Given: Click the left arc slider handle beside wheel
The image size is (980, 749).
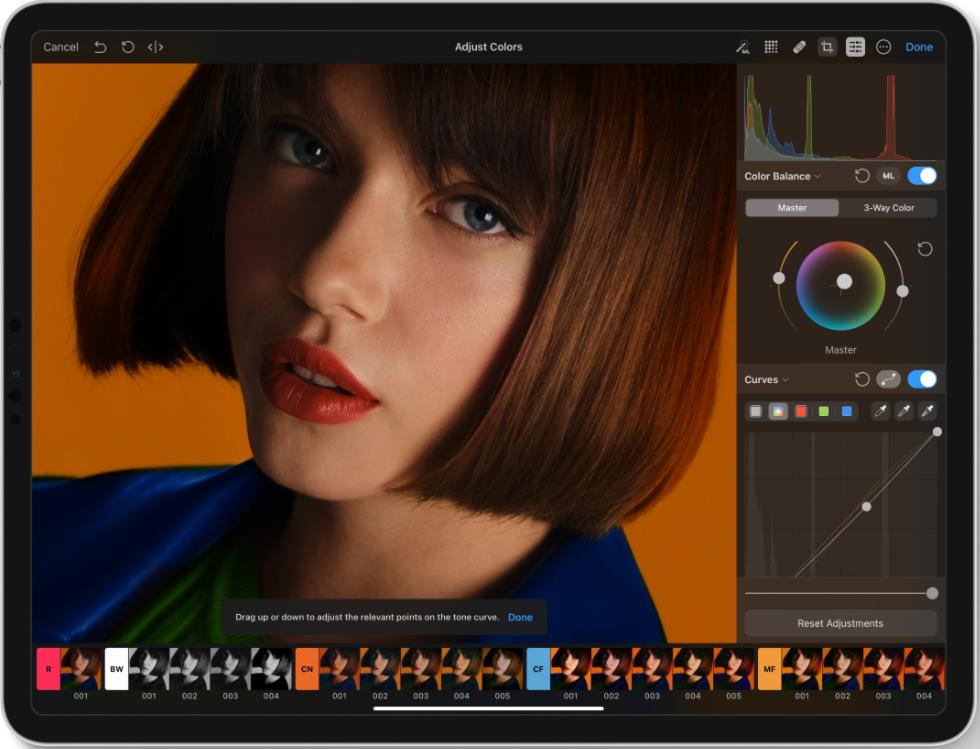Looking at the screenshot, I should tap(779, 278).
